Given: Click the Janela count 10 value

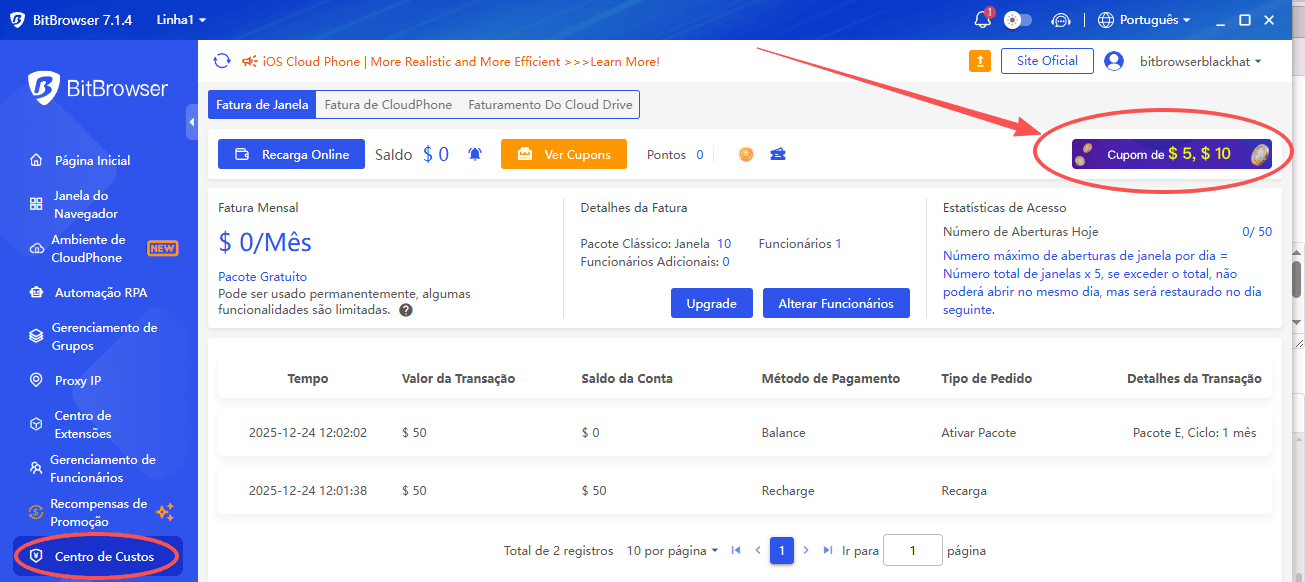Looking at the screenshot, I should pos(724,243).
